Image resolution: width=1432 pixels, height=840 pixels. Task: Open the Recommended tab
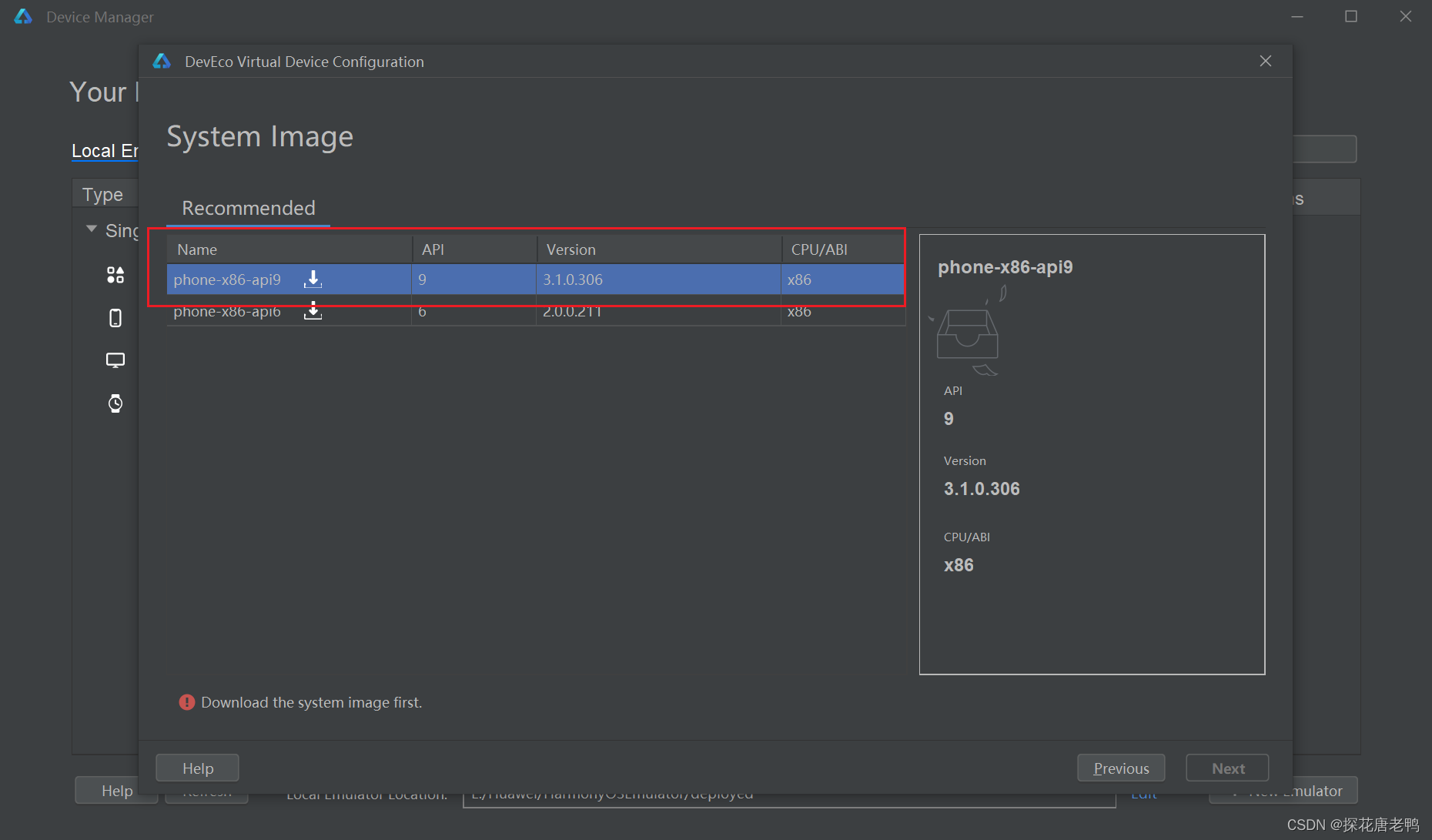[248, 208]
